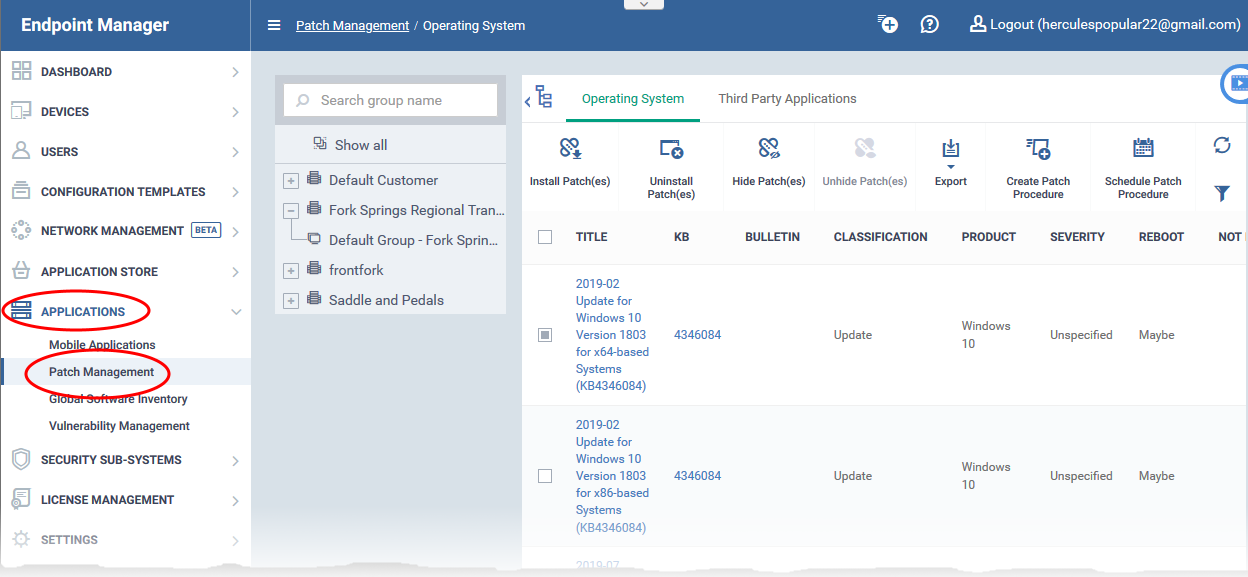Screen dimensions: 1248x577
Task: Click the Settings gear icon
Action: (x=21, y=540)
